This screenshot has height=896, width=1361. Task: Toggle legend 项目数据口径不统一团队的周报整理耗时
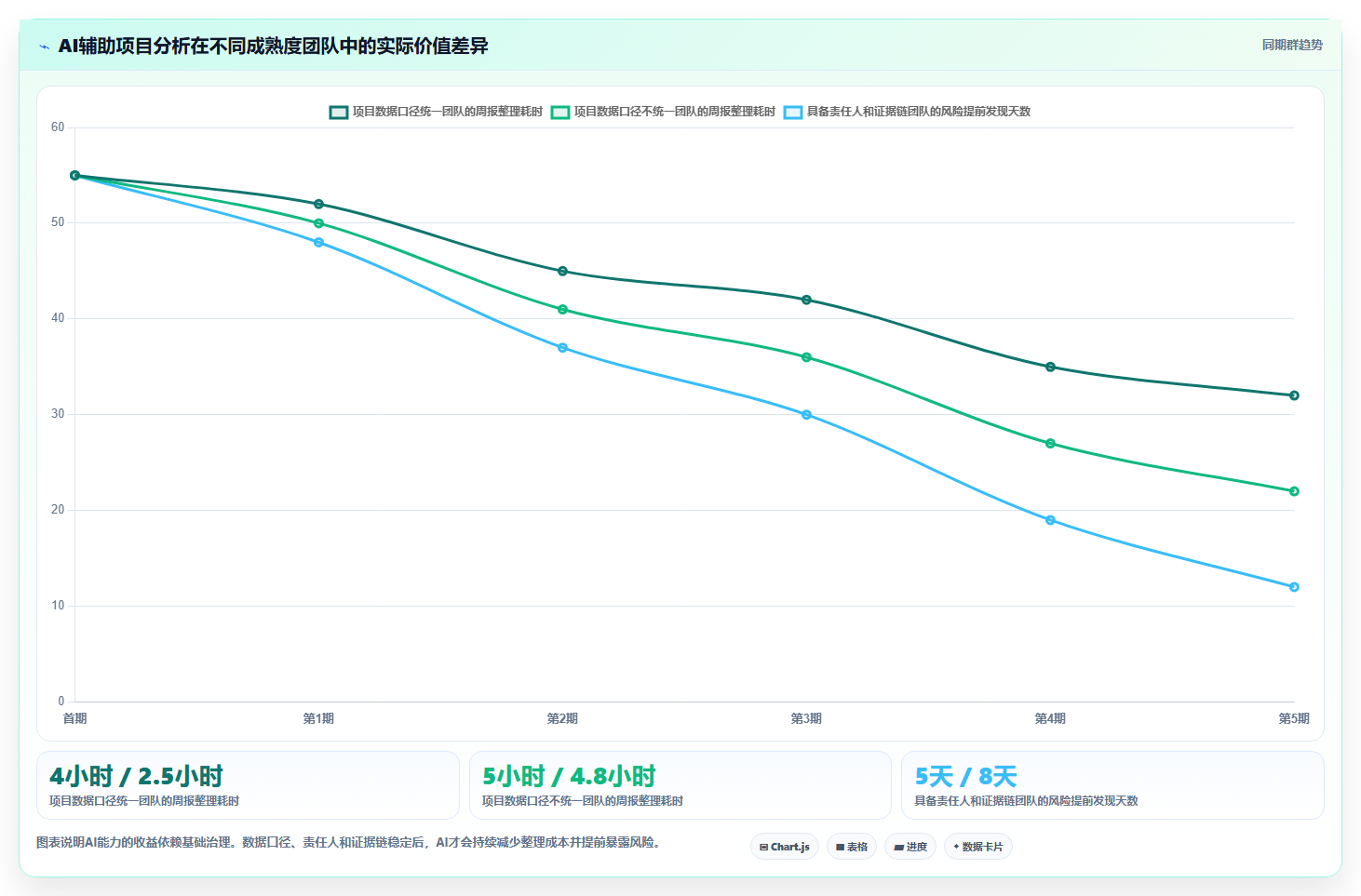pyautogui.click(x=663, y=112)
